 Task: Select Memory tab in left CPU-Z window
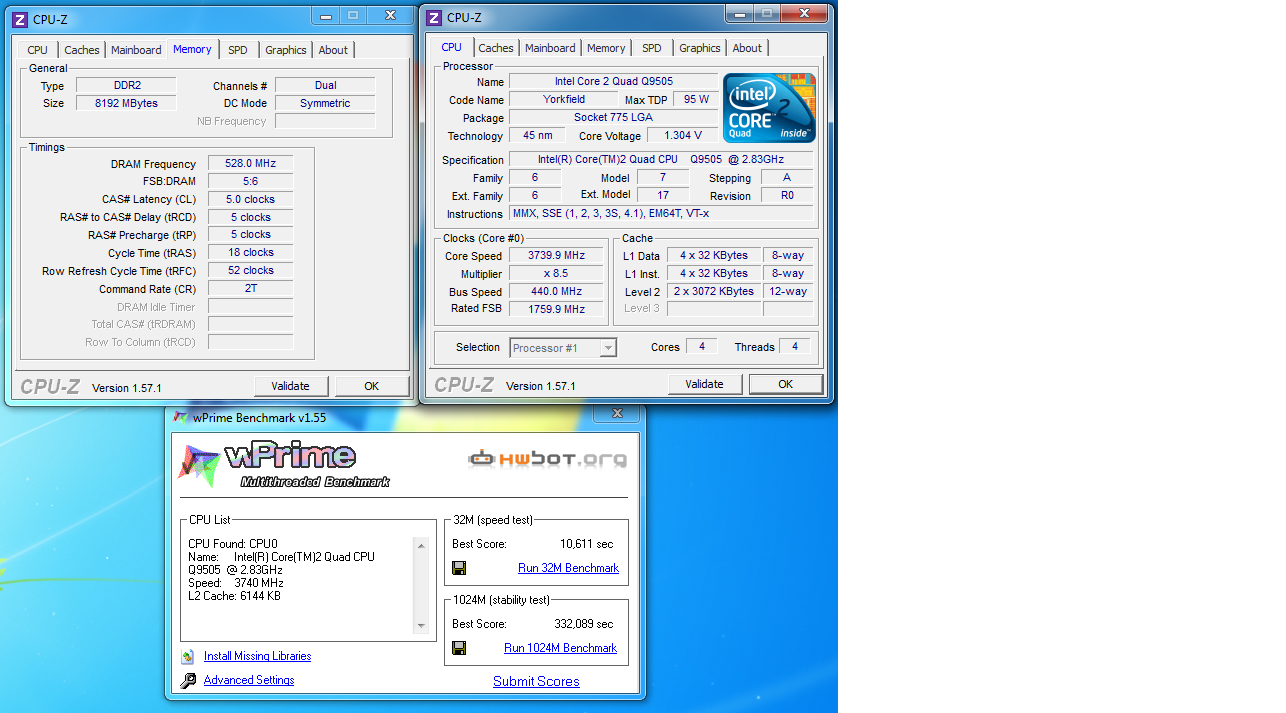click(192, 49)
